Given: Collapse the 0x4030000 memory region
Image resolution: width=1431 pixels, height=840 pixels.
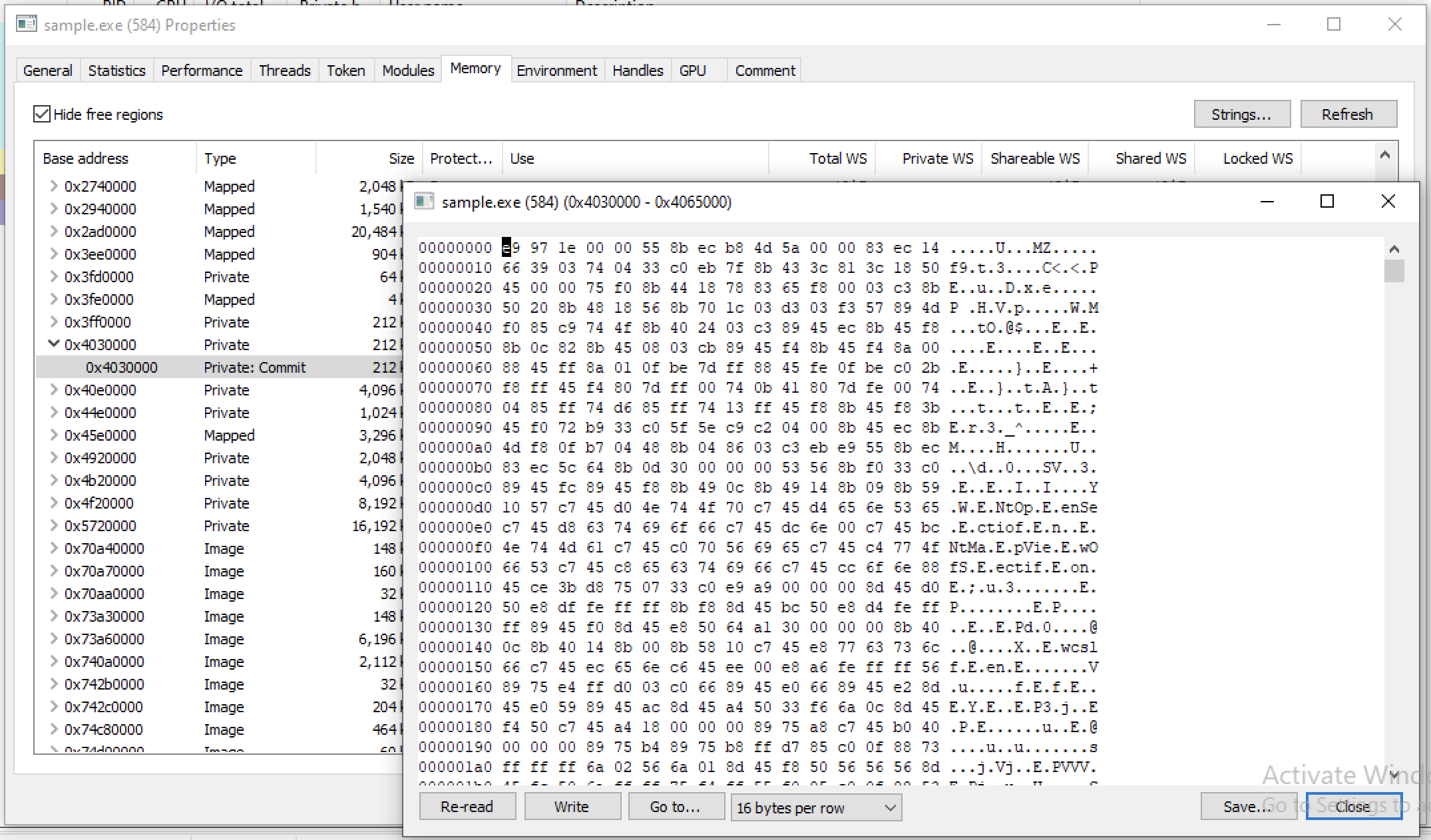Looking at the screenshot, I should pyautogui.click(x=53, y=344).
